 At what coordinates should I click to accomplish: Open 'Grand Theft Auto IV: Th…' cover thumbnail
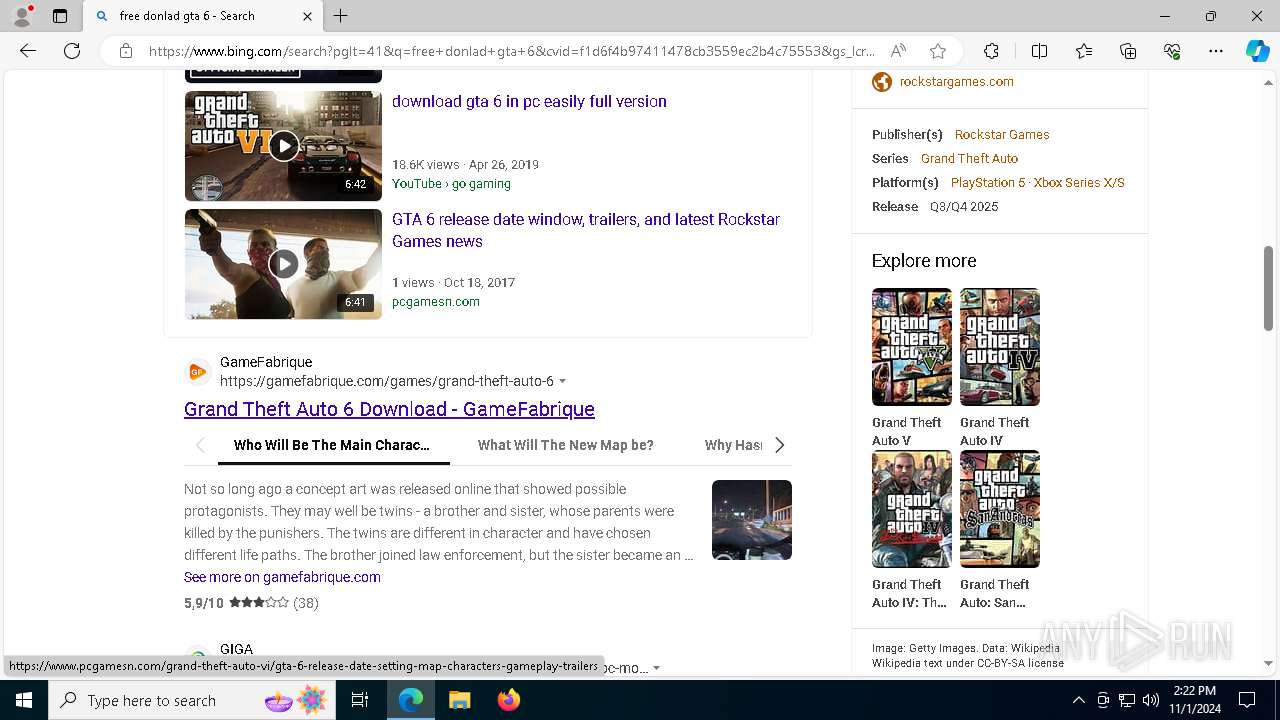click(912, 509)
